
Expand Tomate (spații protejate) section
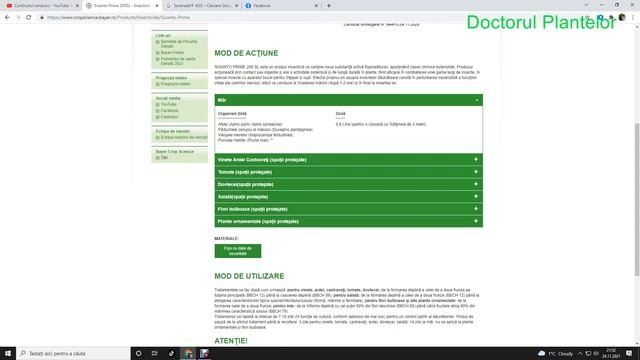349,172
